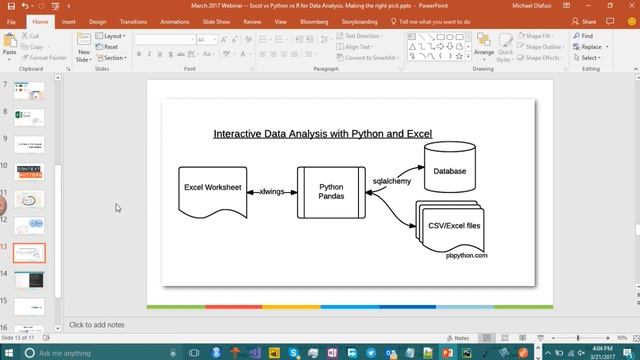Viewport: 640px width, 360px height.
Task: Select the triangle shape in gallery
Action: click(x=412, y=47)
